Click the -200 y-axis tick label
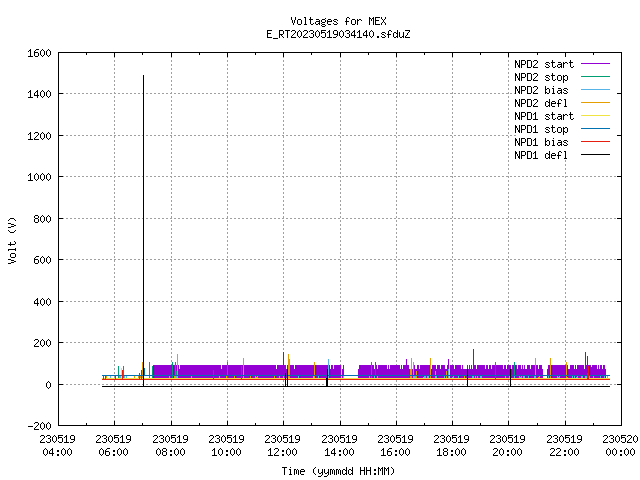Screen dimensions: 640x480 tap(39, 426)
